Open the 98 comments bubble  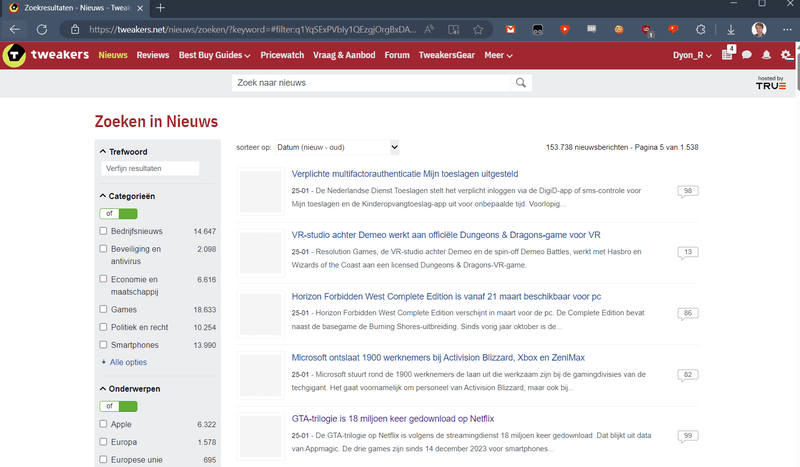[x=688, y=191]
